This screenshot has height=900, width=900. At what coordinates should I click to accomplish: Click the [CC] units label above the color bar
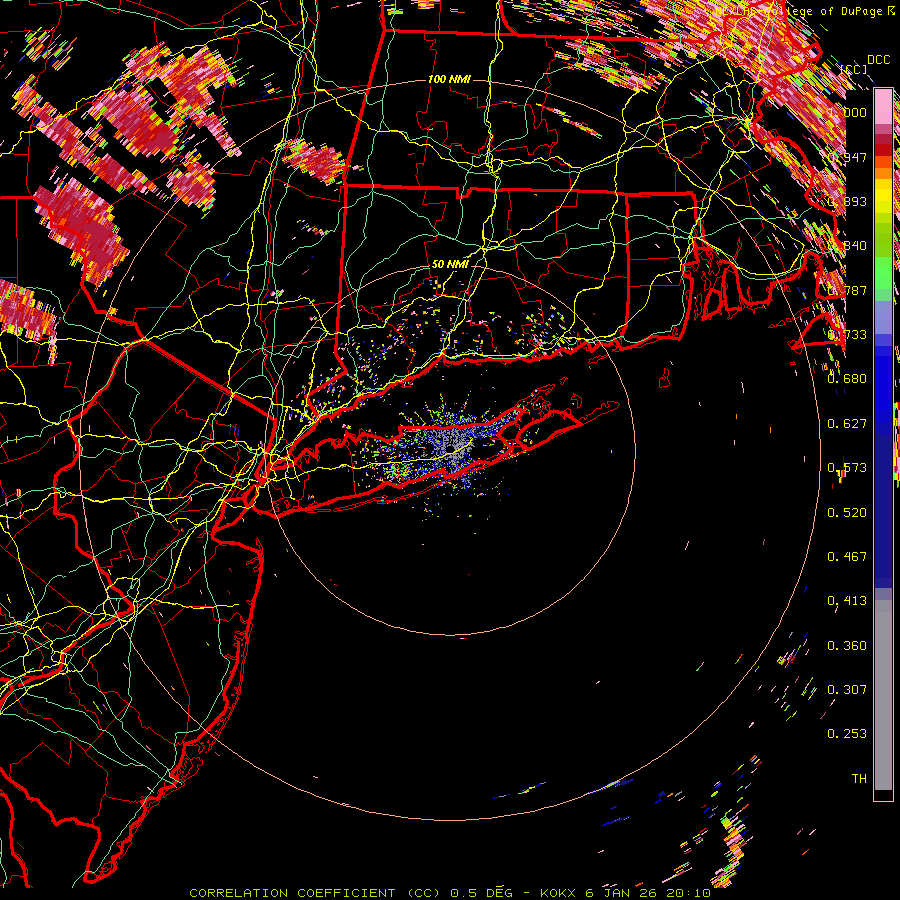pyautogui.click(x=854, y=69)
